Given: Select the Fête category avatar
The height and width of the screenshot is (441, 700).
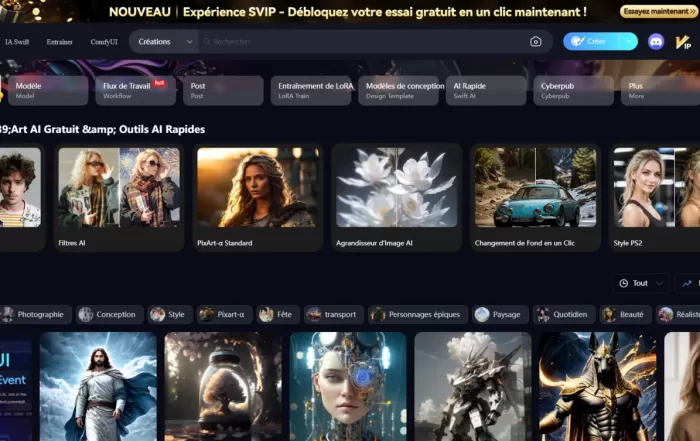Looking at the screenshot, I should click(266, 314).
